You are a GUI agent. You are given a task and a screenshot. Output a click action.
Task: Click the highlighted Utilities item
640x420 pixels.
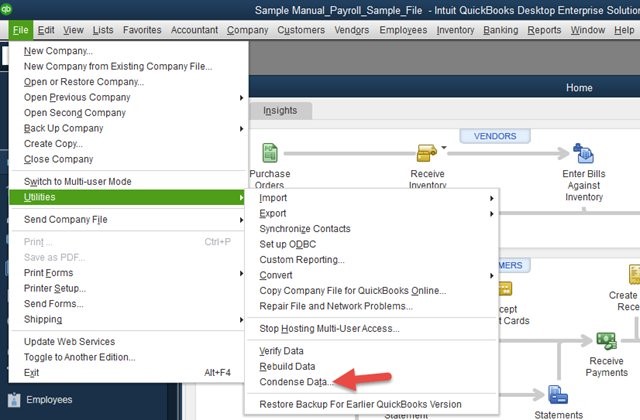click(127, 197)
